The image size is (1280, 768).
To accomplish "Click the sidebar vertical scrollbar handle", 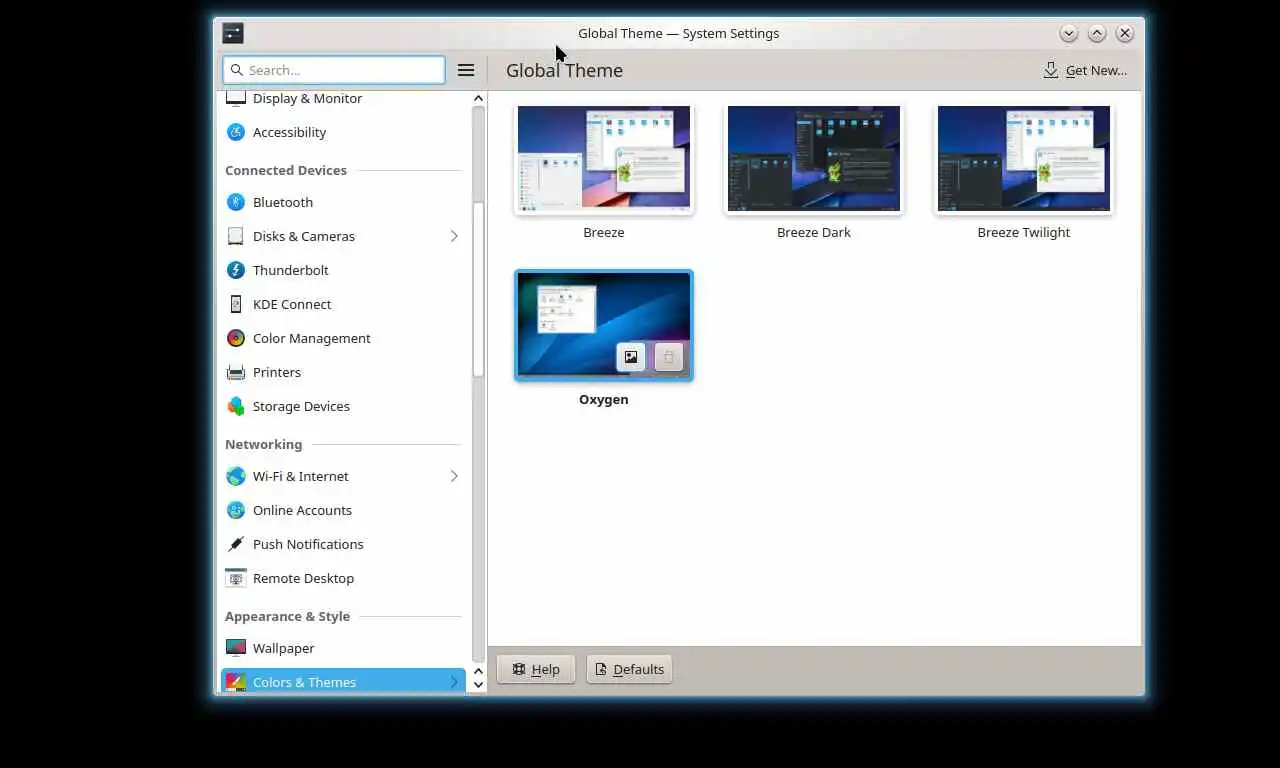I will 478,290.
